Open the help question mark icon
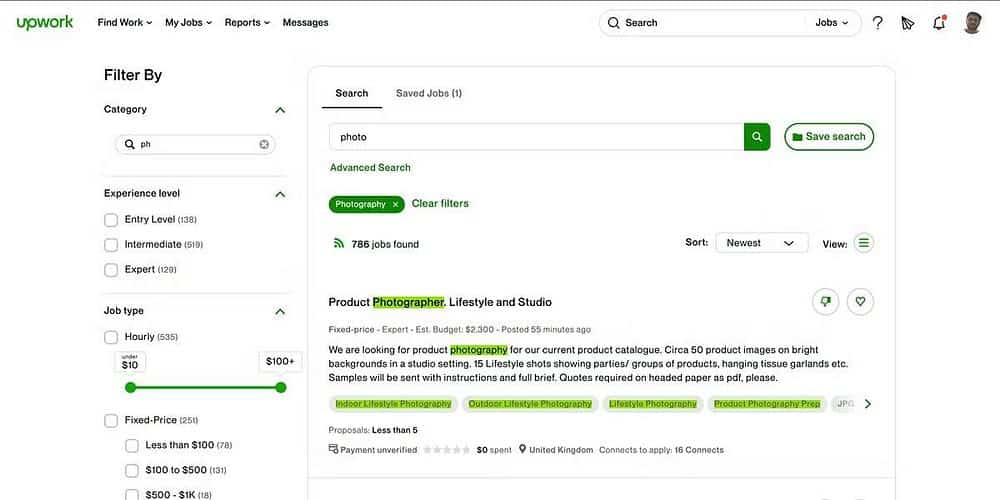Image resolution: width=1000 pixels, height=500 pixels. coord(877,22)
